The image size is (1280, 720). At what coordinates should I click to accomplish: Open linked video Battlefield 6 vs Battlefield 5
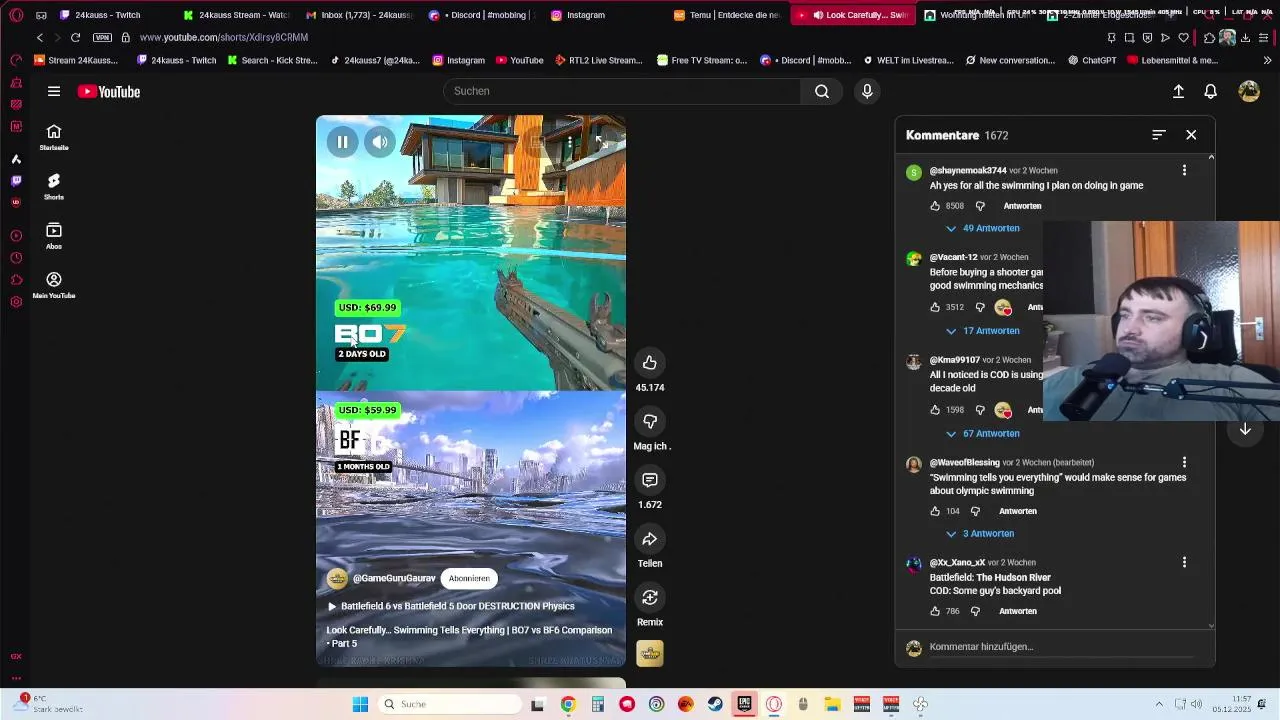[451, 606]
